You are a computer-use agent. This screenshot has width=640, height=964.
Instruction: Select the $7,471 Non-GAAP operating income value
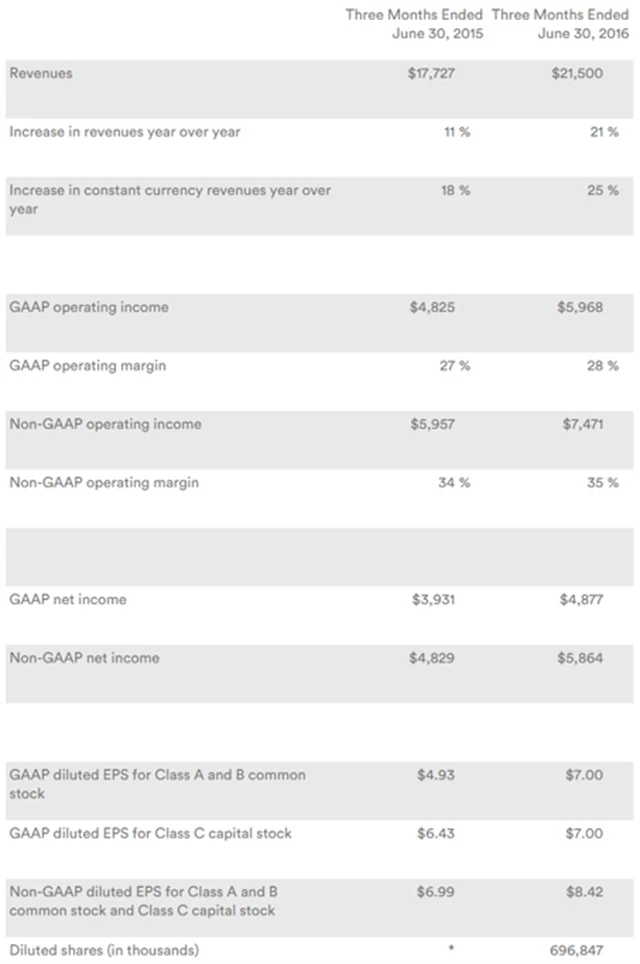583,424
